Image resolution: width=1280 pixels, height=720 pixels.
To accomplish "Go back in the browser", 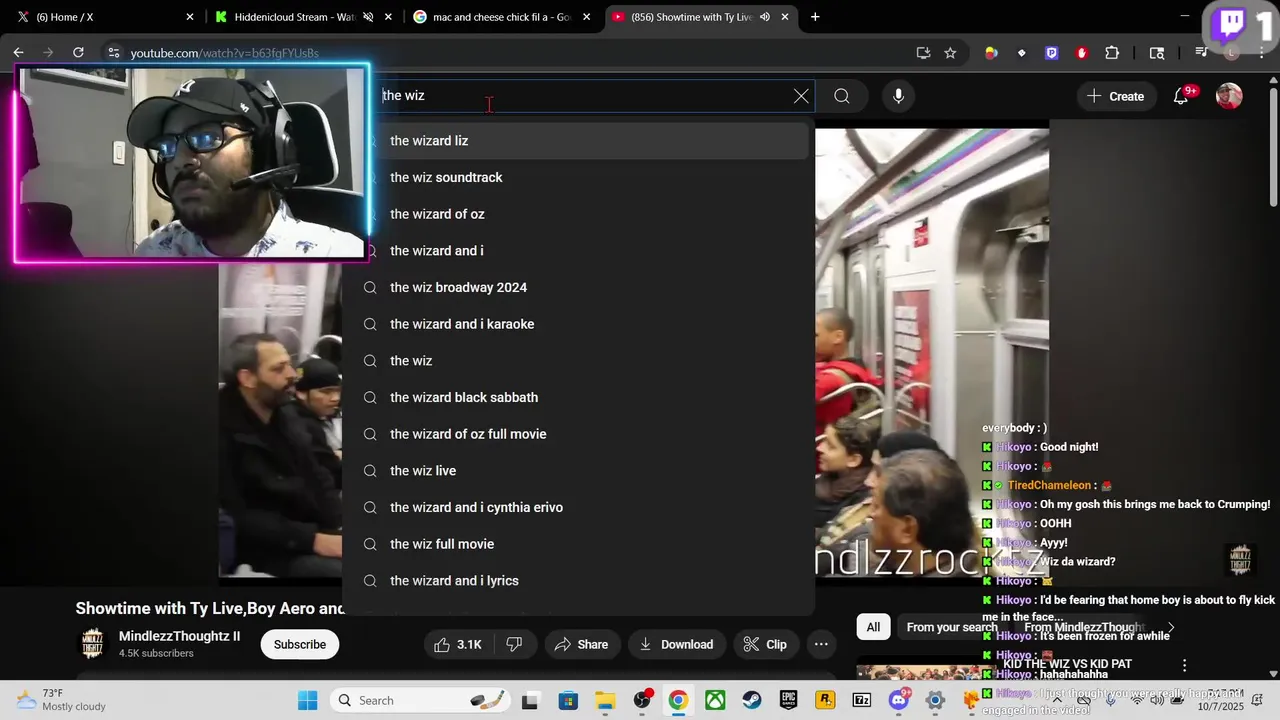I will (x=18, y=53).
